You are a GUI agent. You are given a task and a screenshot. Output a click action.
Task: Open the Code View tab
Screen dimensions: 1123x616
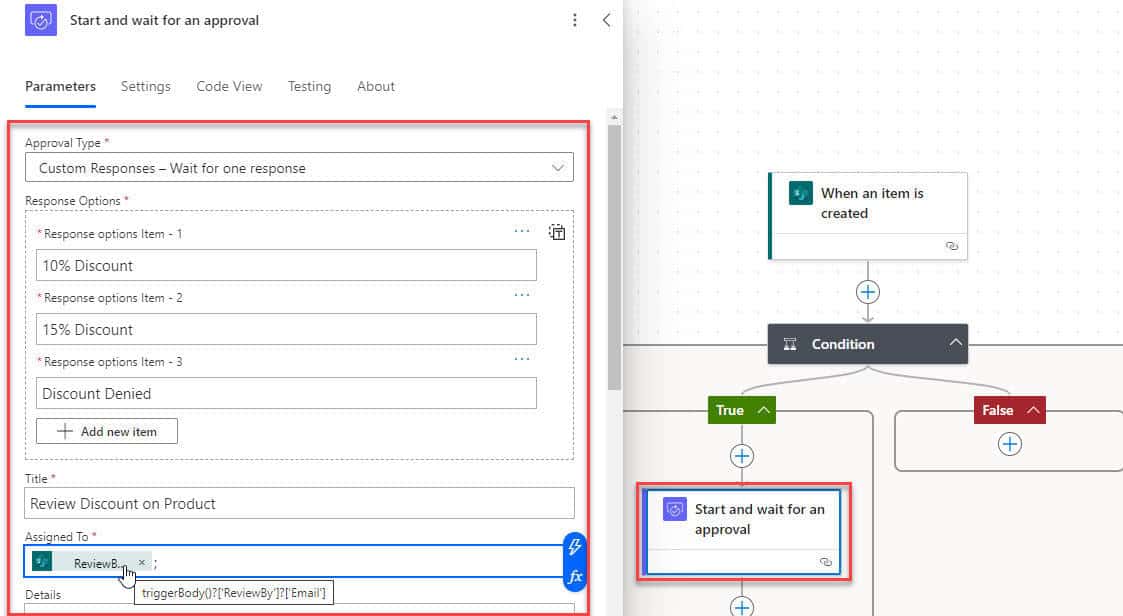[229, 87]
